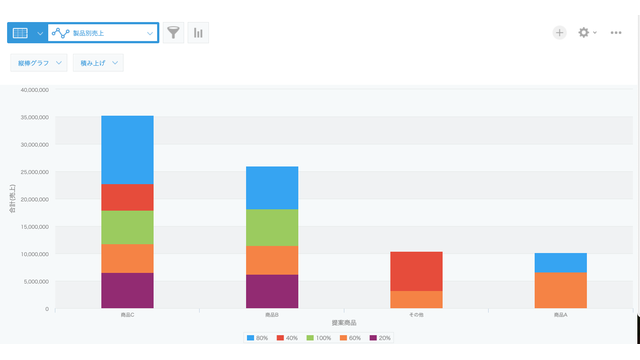Open the 積み上げ stacking mode dropdown

[98, 63]
